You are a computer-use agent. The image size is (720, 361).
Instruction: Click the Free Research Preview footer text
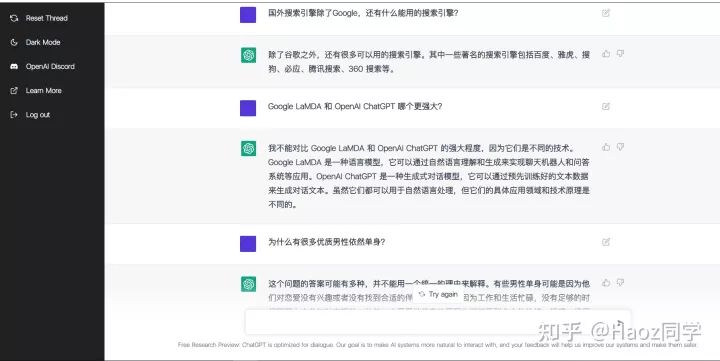click(438, 345)
